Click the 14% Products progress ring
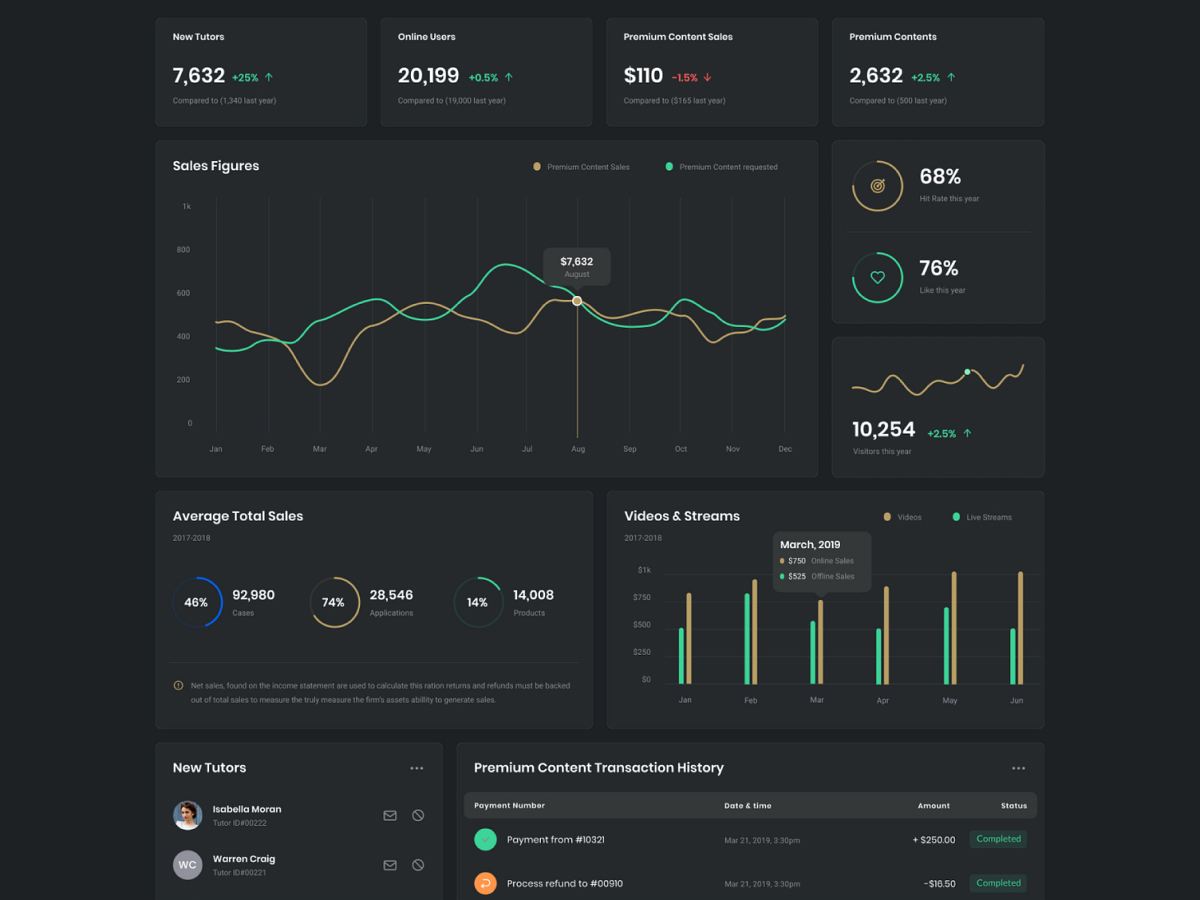Viewport: 1200px width, 900px height. point(478,602)
